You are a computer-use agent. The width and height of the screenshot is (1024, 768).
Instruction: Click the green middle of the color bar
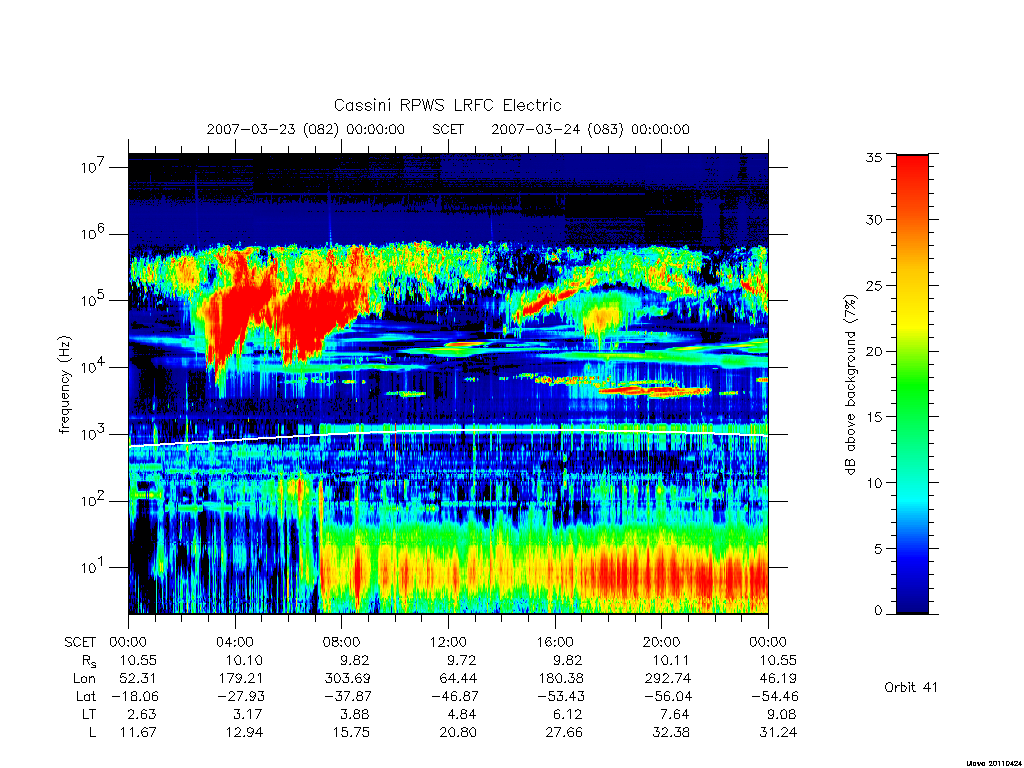(912, 385)
